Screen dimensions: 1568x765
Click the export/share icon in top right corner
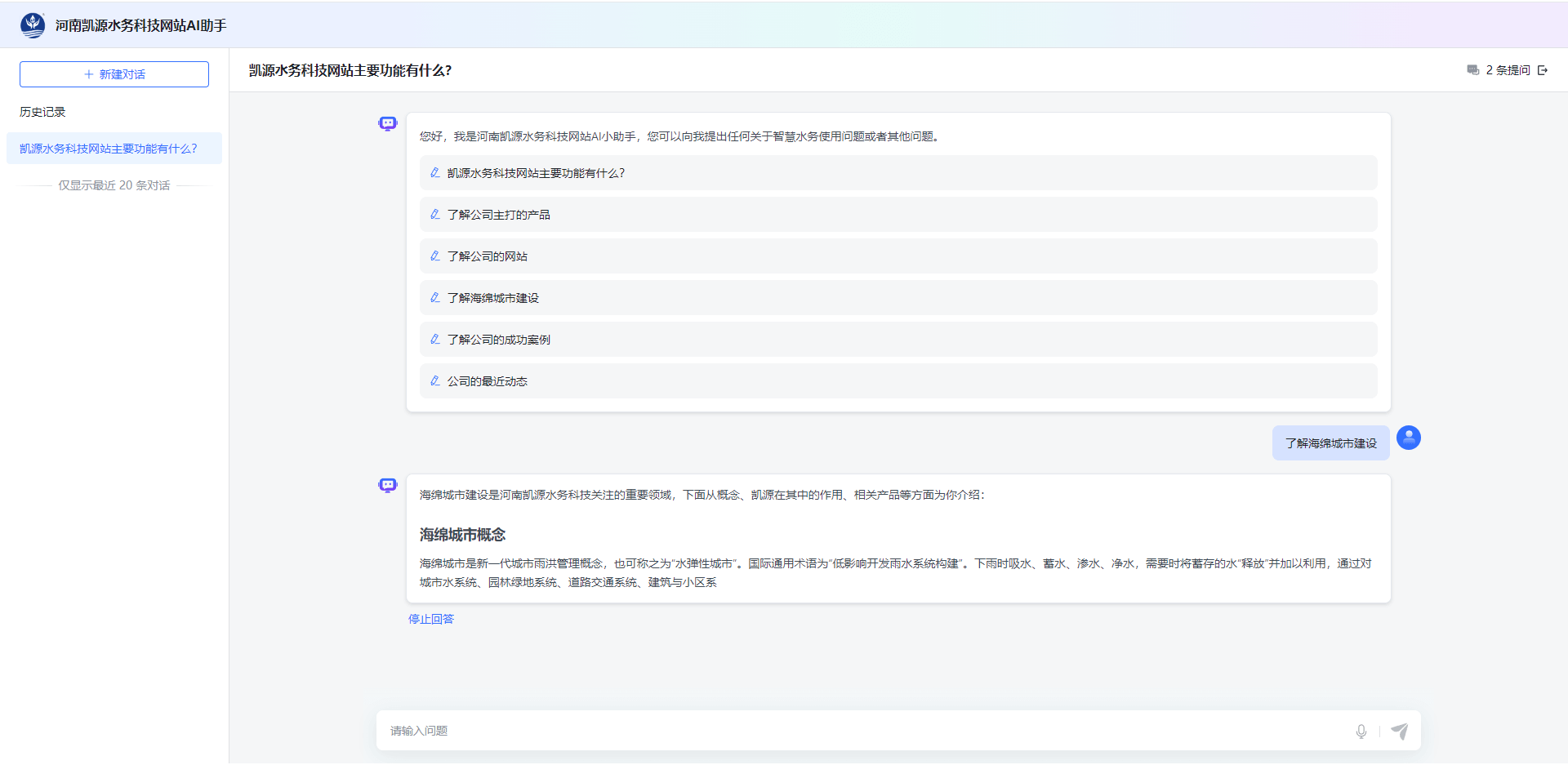click(1543, 70)
